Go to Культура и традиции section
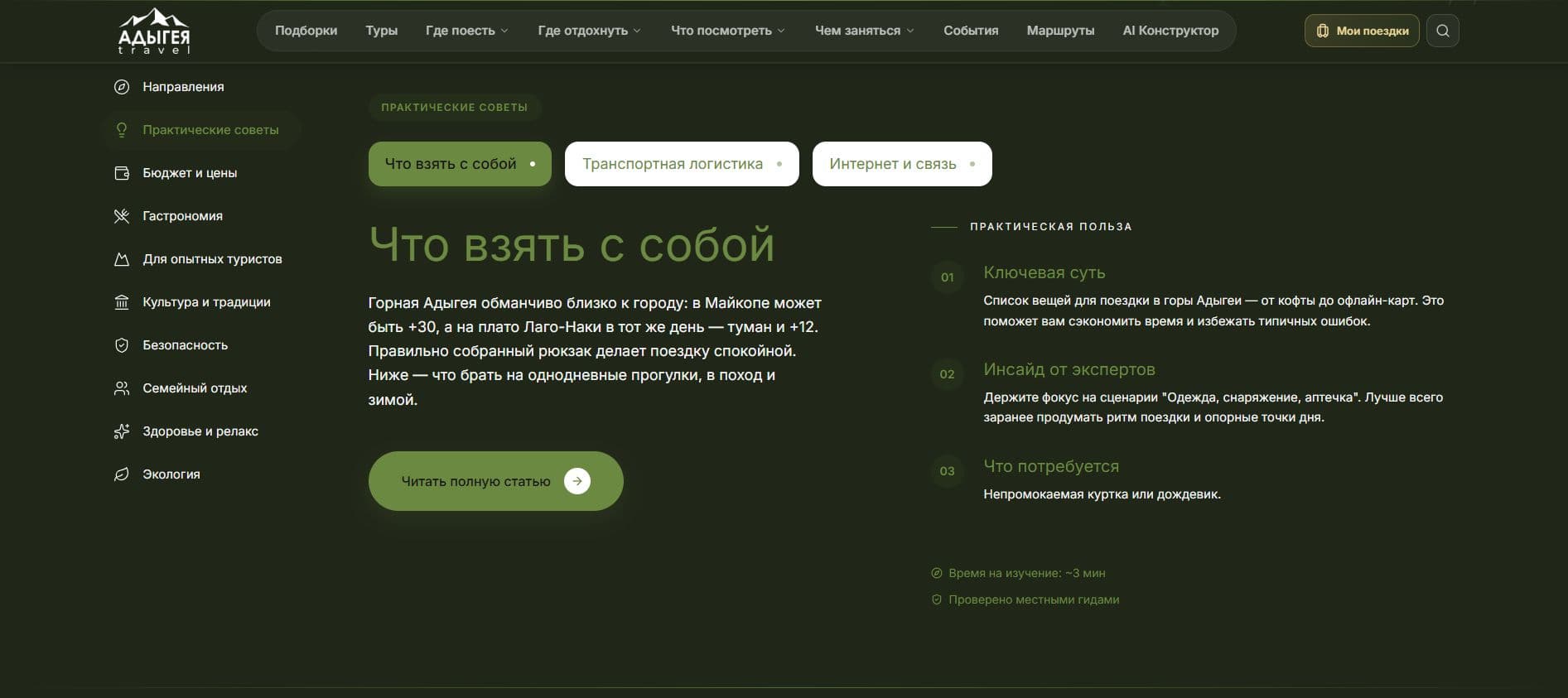The width and height of the screenshot is (1568, 698). point(206,302)
